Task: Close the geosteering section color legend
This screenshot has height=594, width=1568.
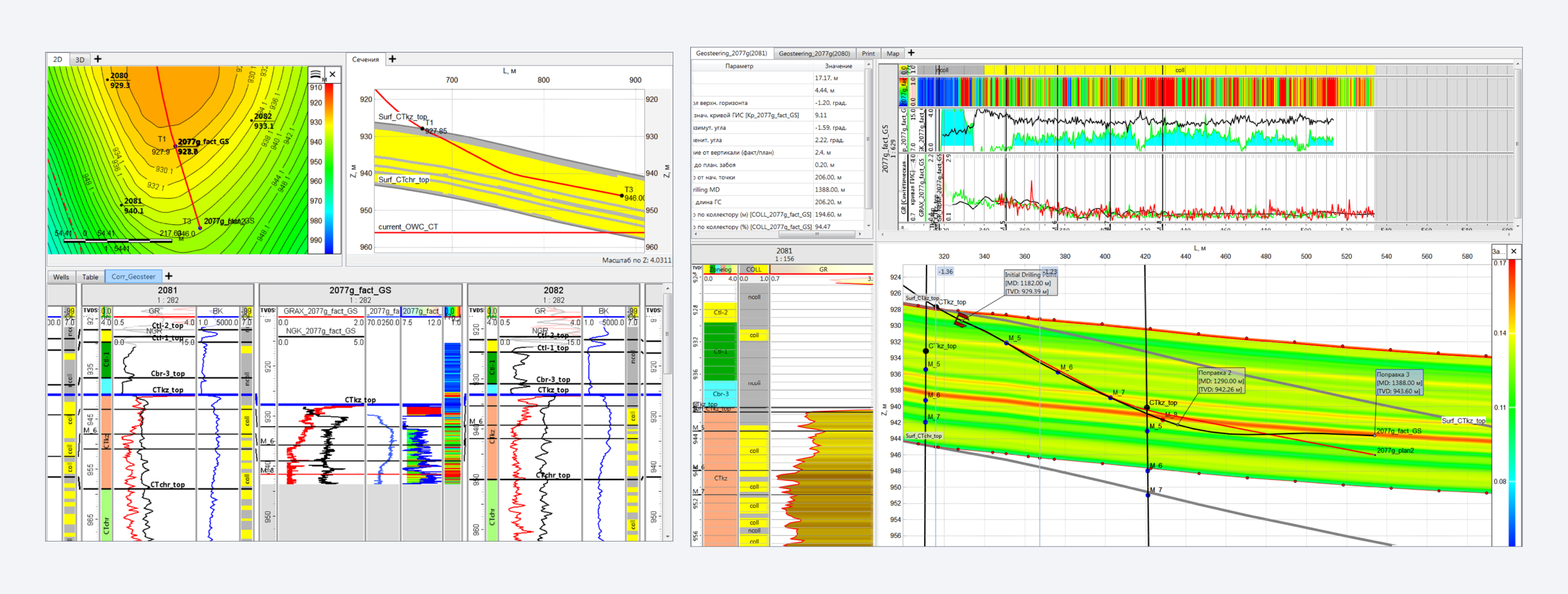Action: point(1513,251)
